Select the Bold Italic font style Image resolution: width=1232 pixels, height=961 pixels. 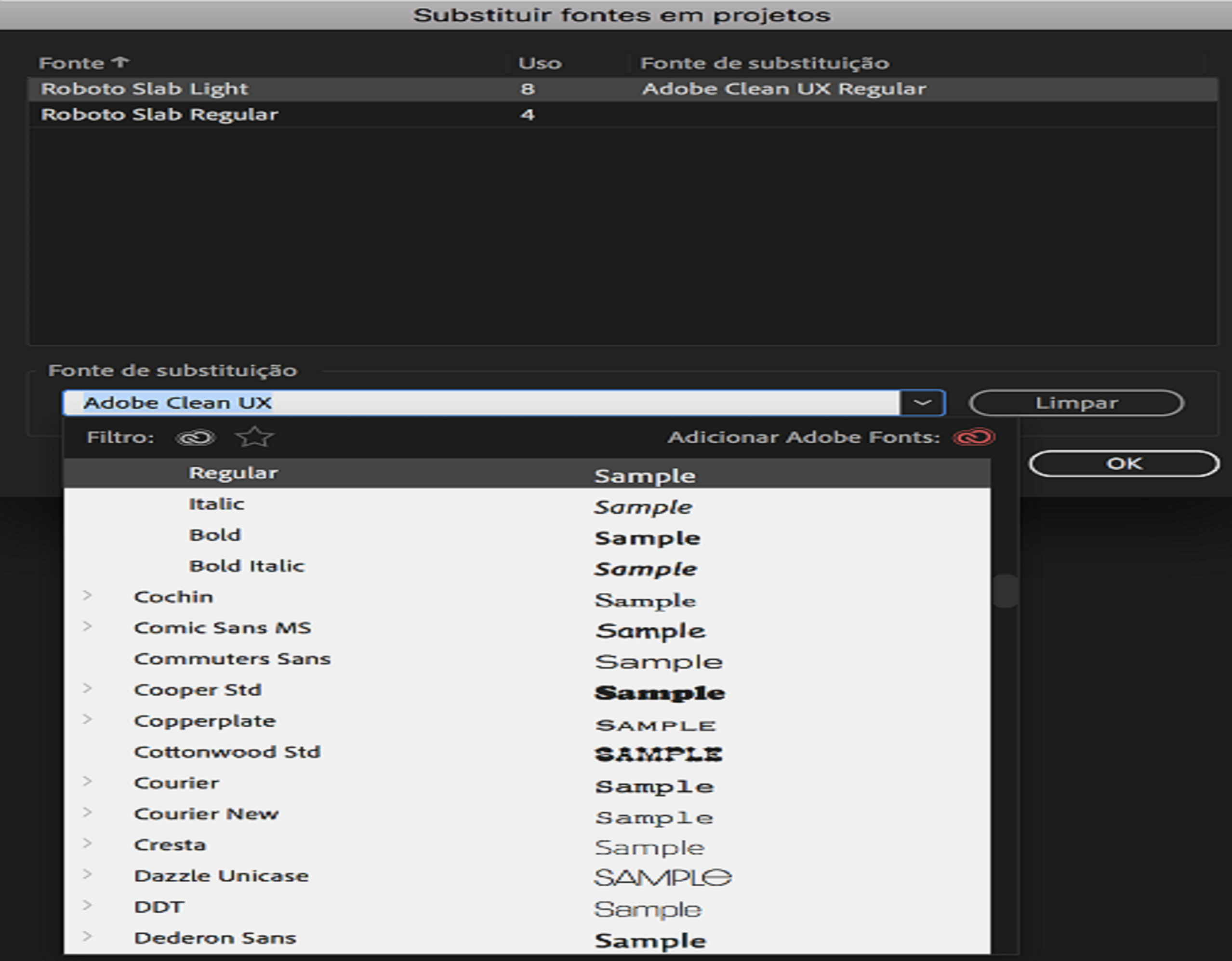(x=247, y=566)
